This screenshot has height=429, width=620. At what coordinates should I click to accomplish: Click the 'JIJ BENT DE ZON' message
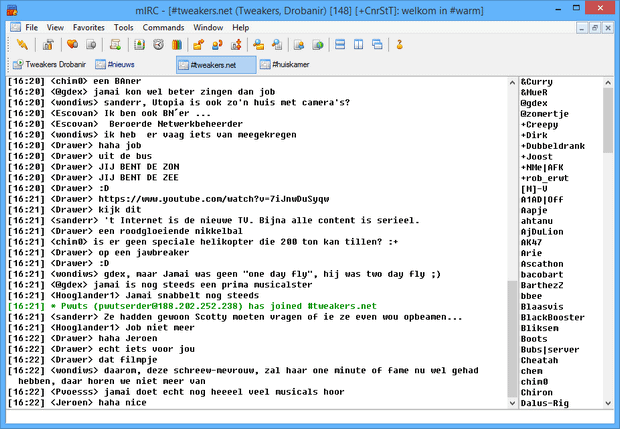(x=139, y=167)
